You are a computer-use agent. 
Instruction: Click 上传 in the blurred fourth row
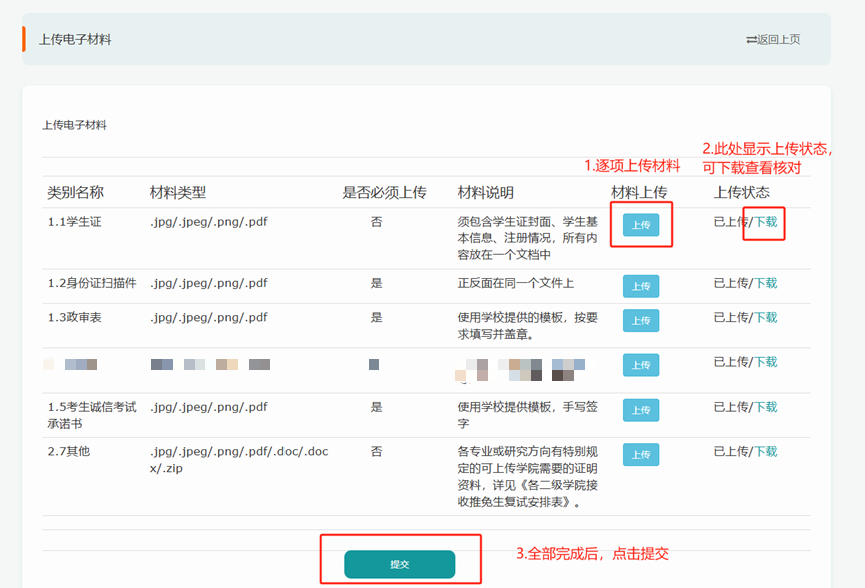point(641,365)
